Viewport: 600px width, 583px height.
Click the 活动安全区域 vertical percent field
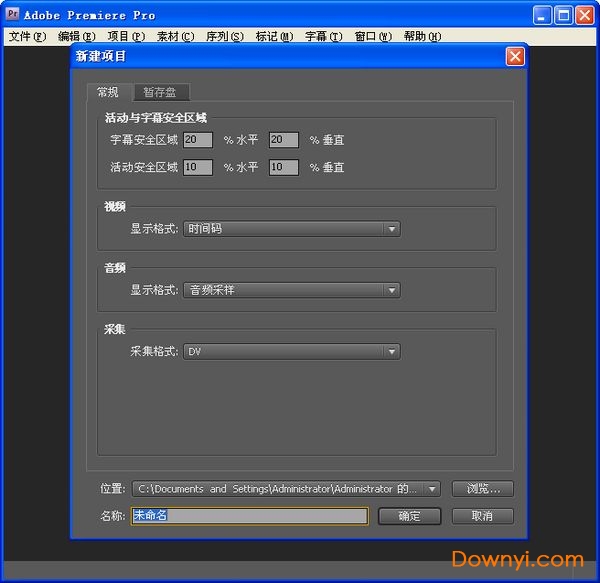click(284, 168)
